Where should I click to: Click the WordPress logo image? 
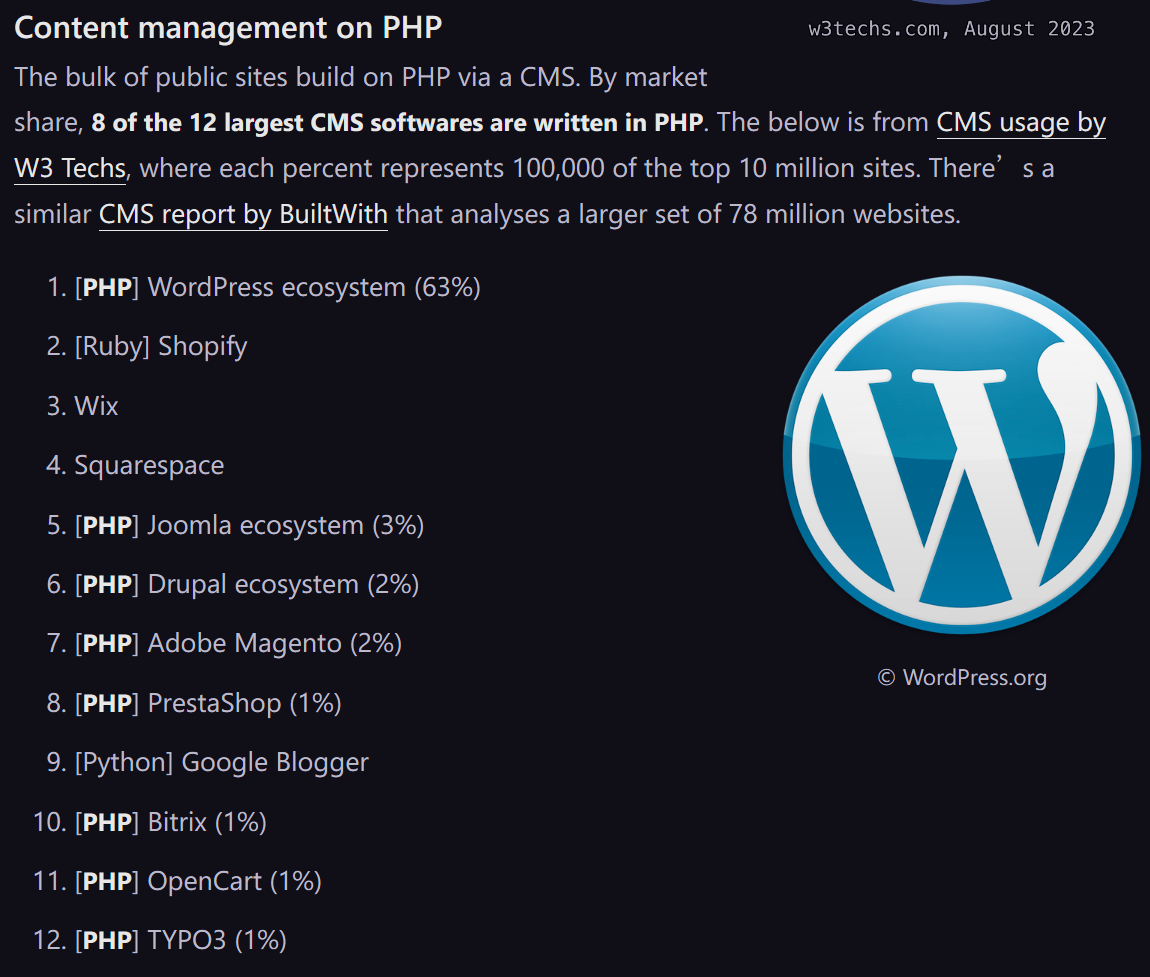962,454
